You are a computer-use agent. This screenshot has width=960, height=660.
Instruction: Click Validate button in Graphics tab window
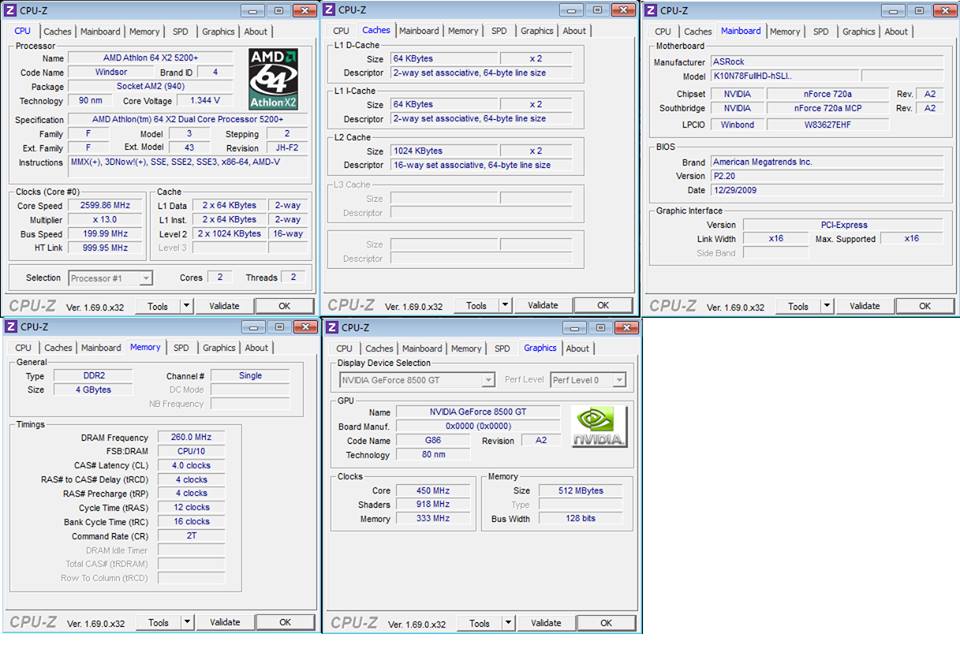(x=546, y=623)
